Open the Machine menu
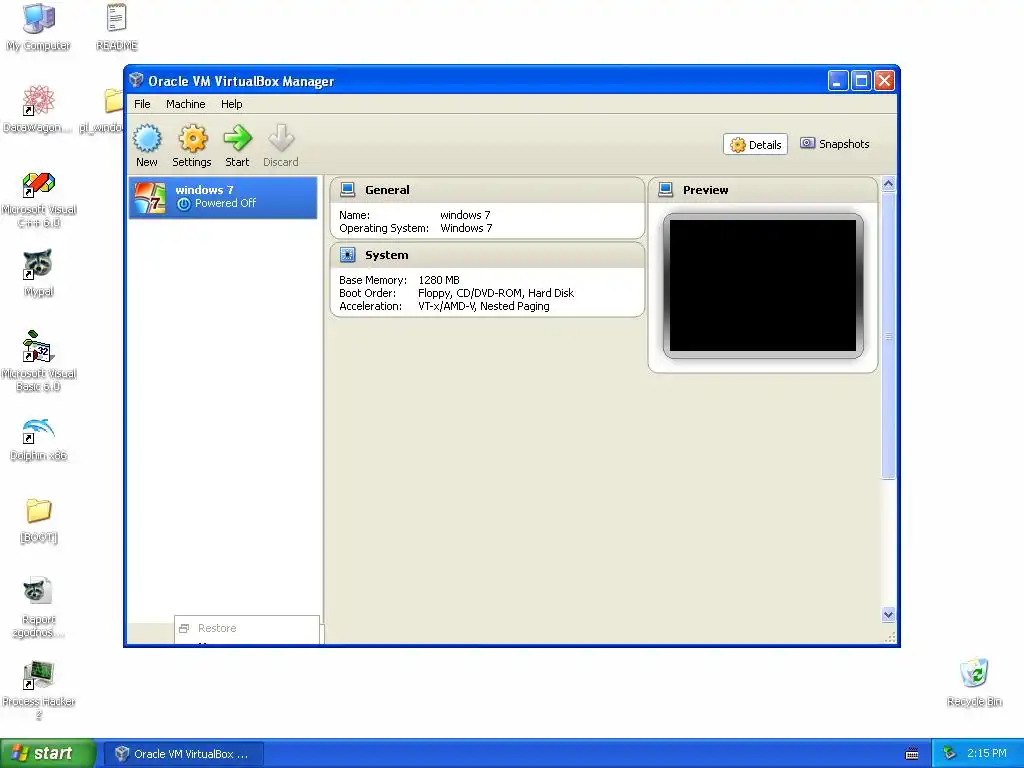 pos(185,104)
